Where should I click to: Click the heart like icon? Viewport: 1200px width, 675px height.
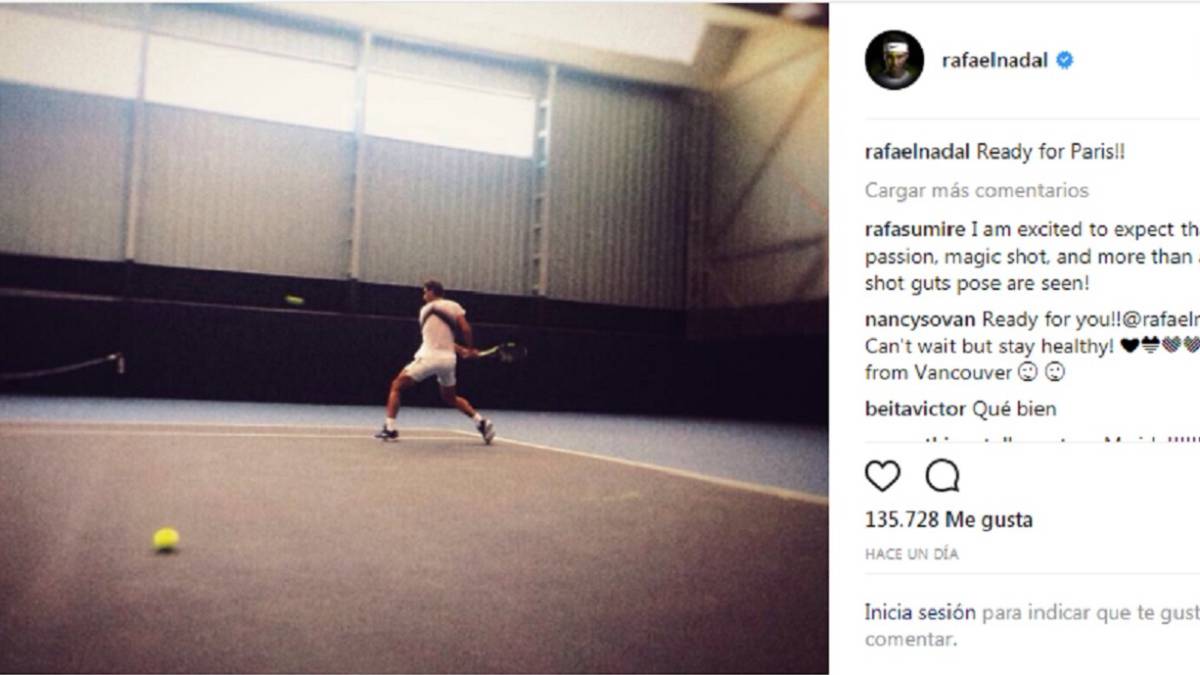(882, 476)
